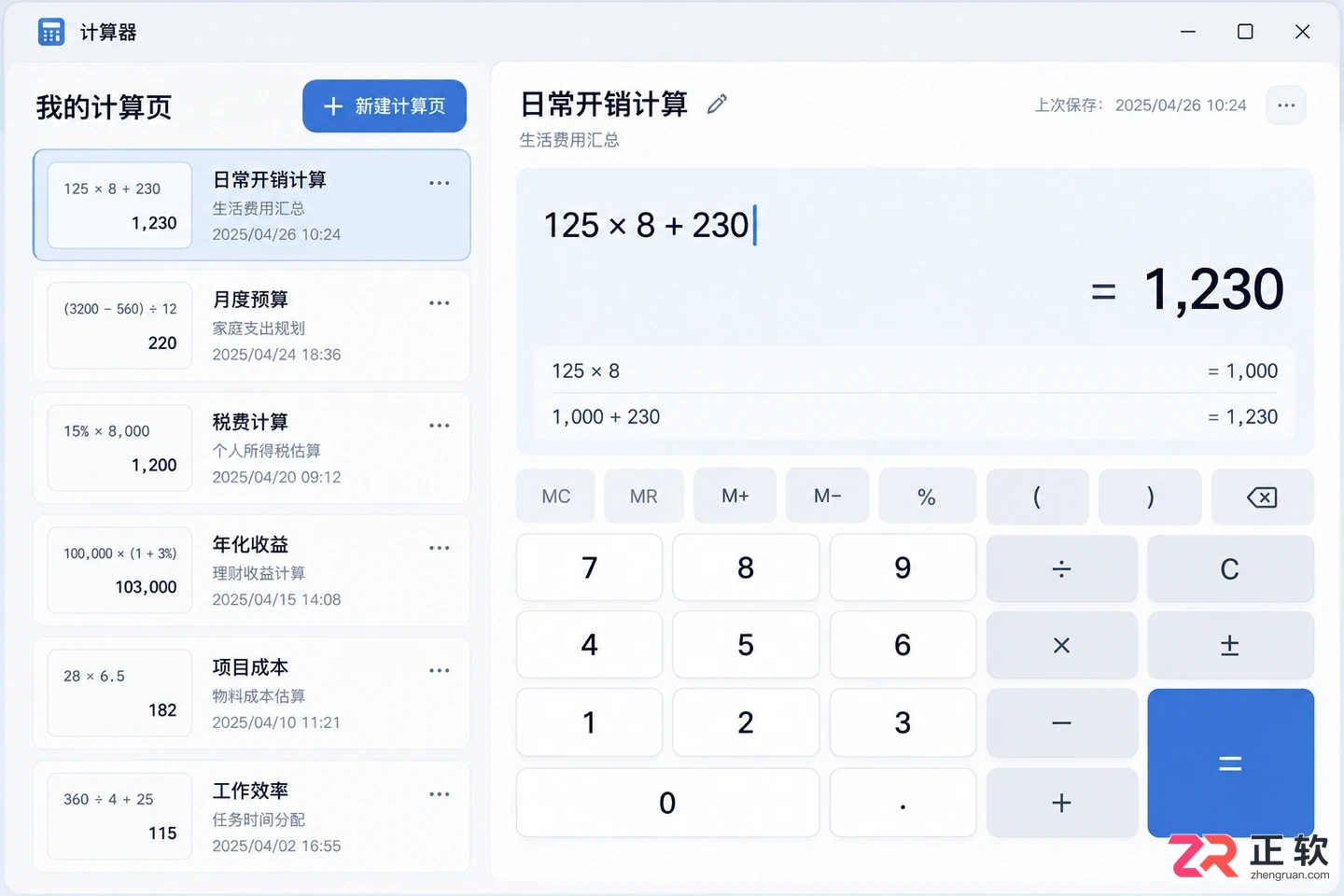Select the 年化收益 calculation page
The height and width of the screenshot is (896, 1344).
click(251, 570)
